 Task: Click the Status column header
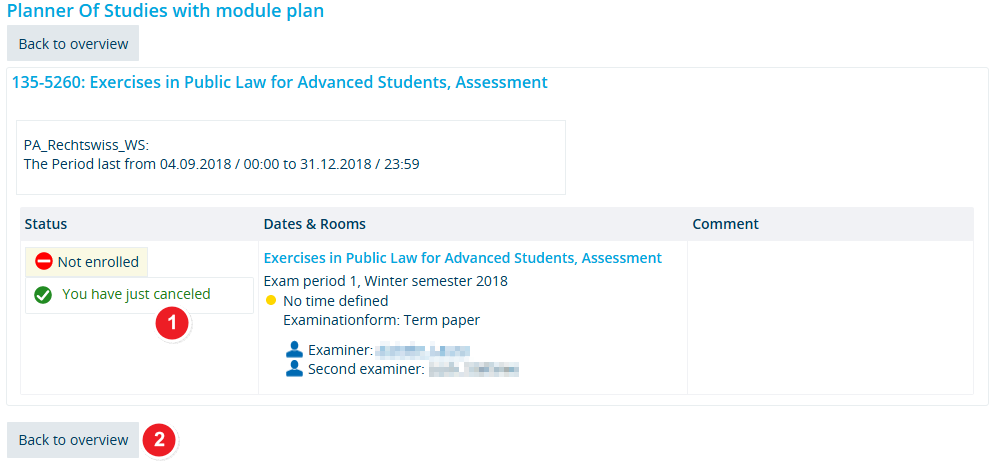click(46, 224)
